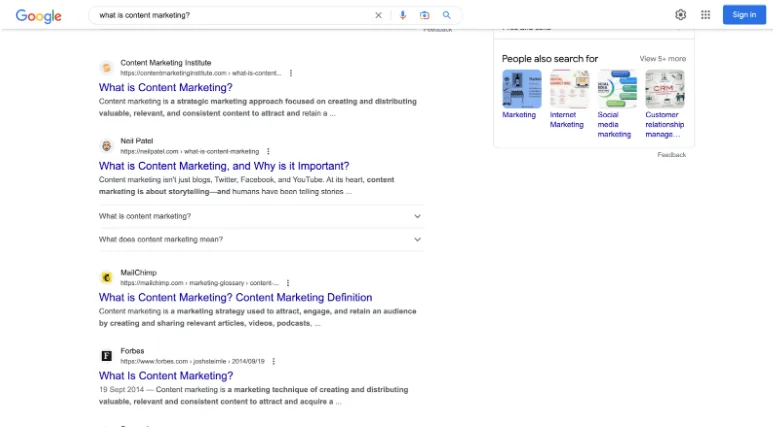
Task: Click the Content Marketing Institute site name
Action: pyautogui.click(x=166, y=63)
